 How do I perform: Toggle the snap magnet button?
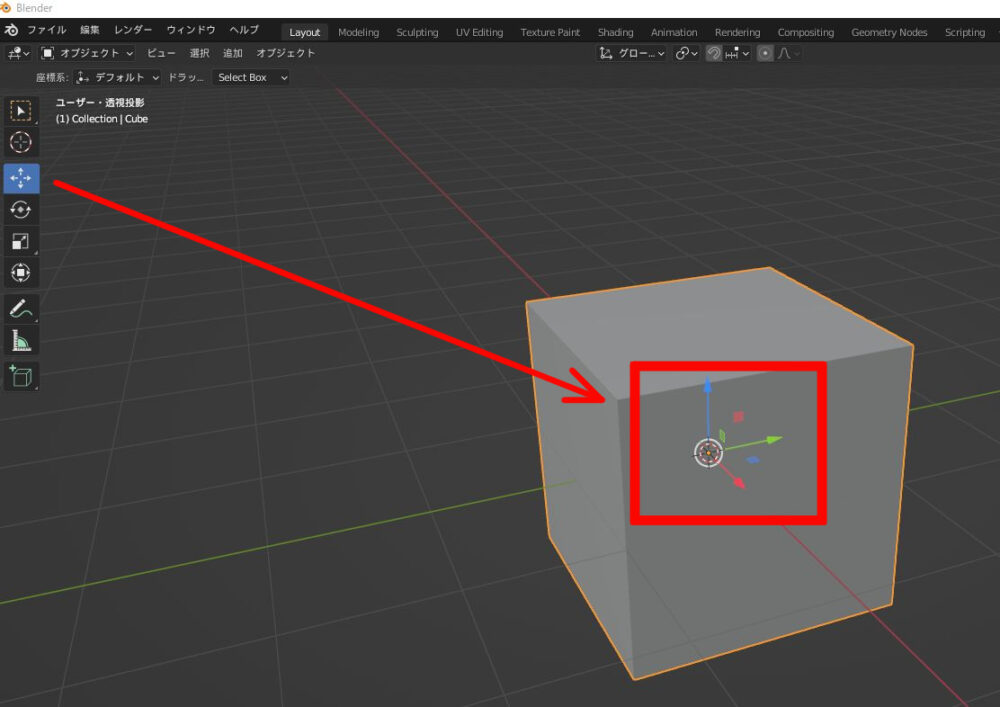[x=714, y=54]
